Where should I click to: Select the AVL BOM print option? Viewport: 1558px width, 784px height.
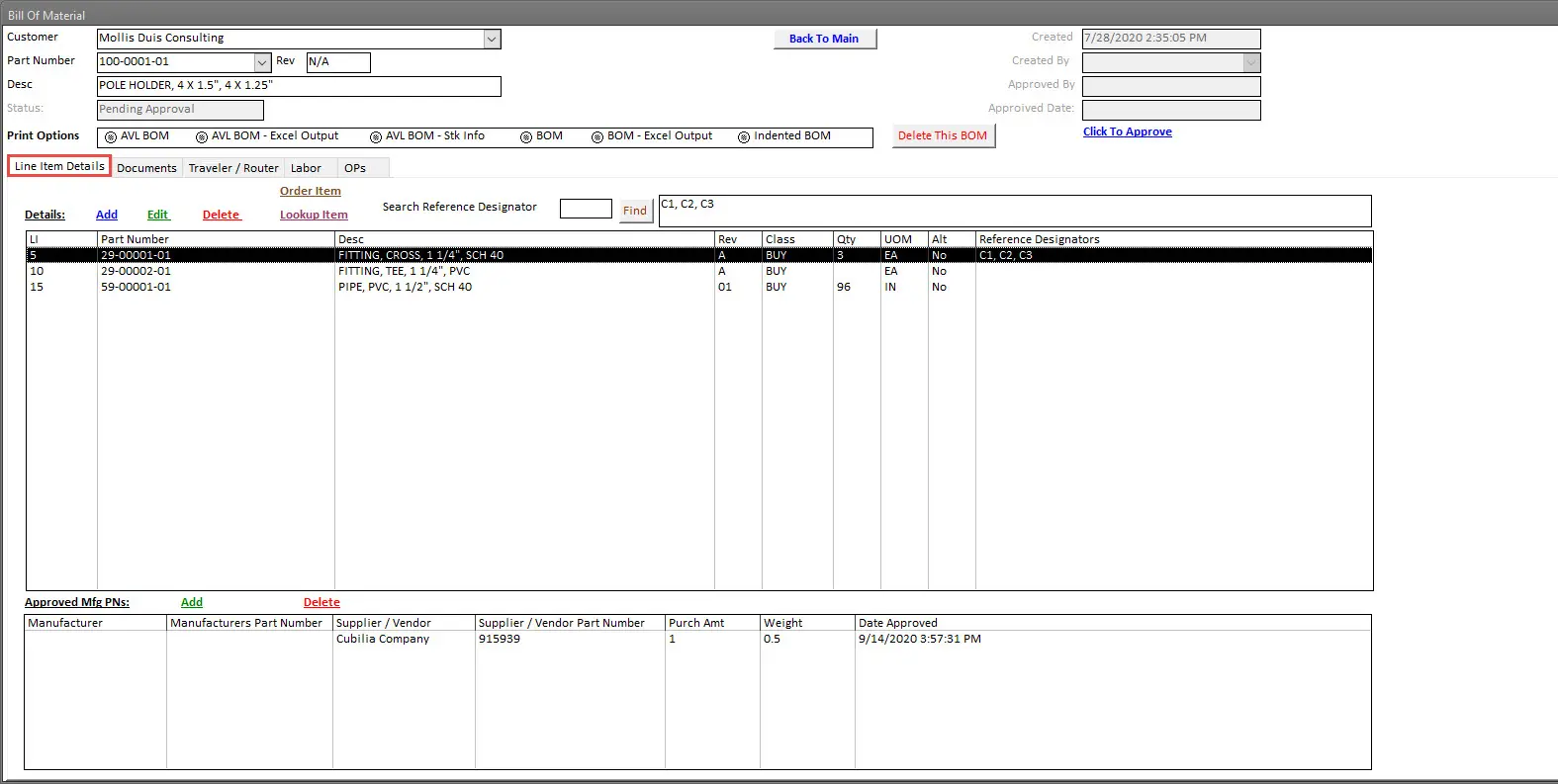point(111,137)
